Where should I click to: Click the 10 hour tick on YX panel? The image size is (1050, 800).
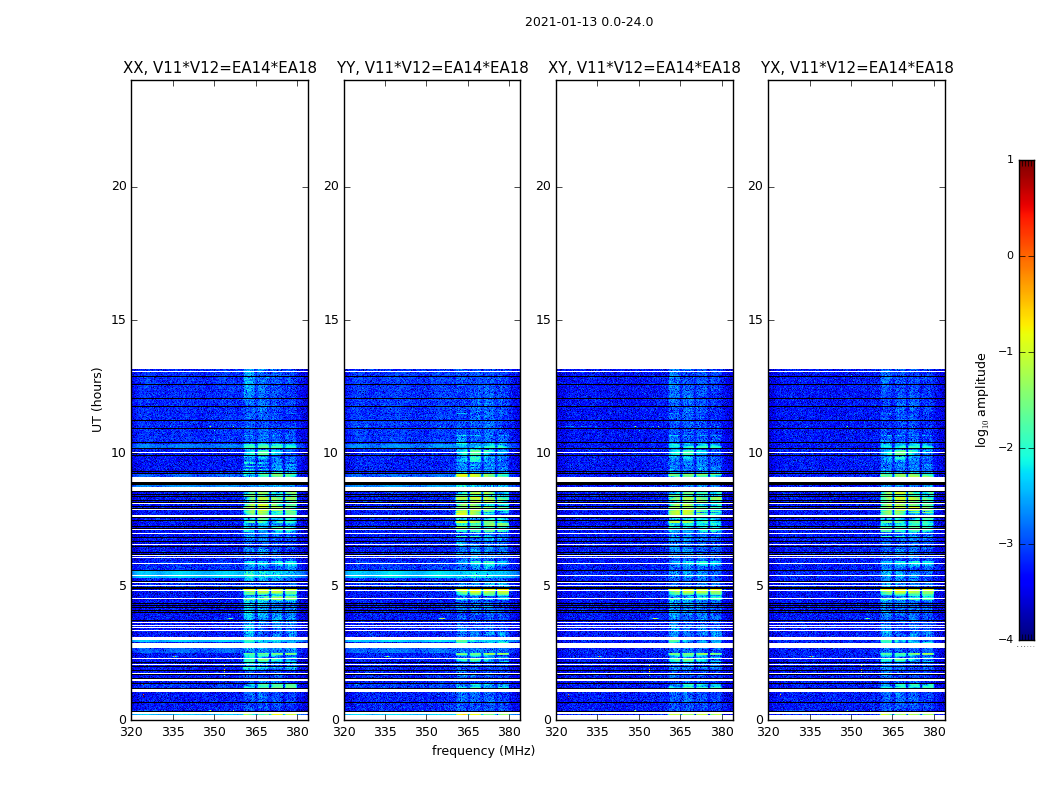click(x=755, y=453)
